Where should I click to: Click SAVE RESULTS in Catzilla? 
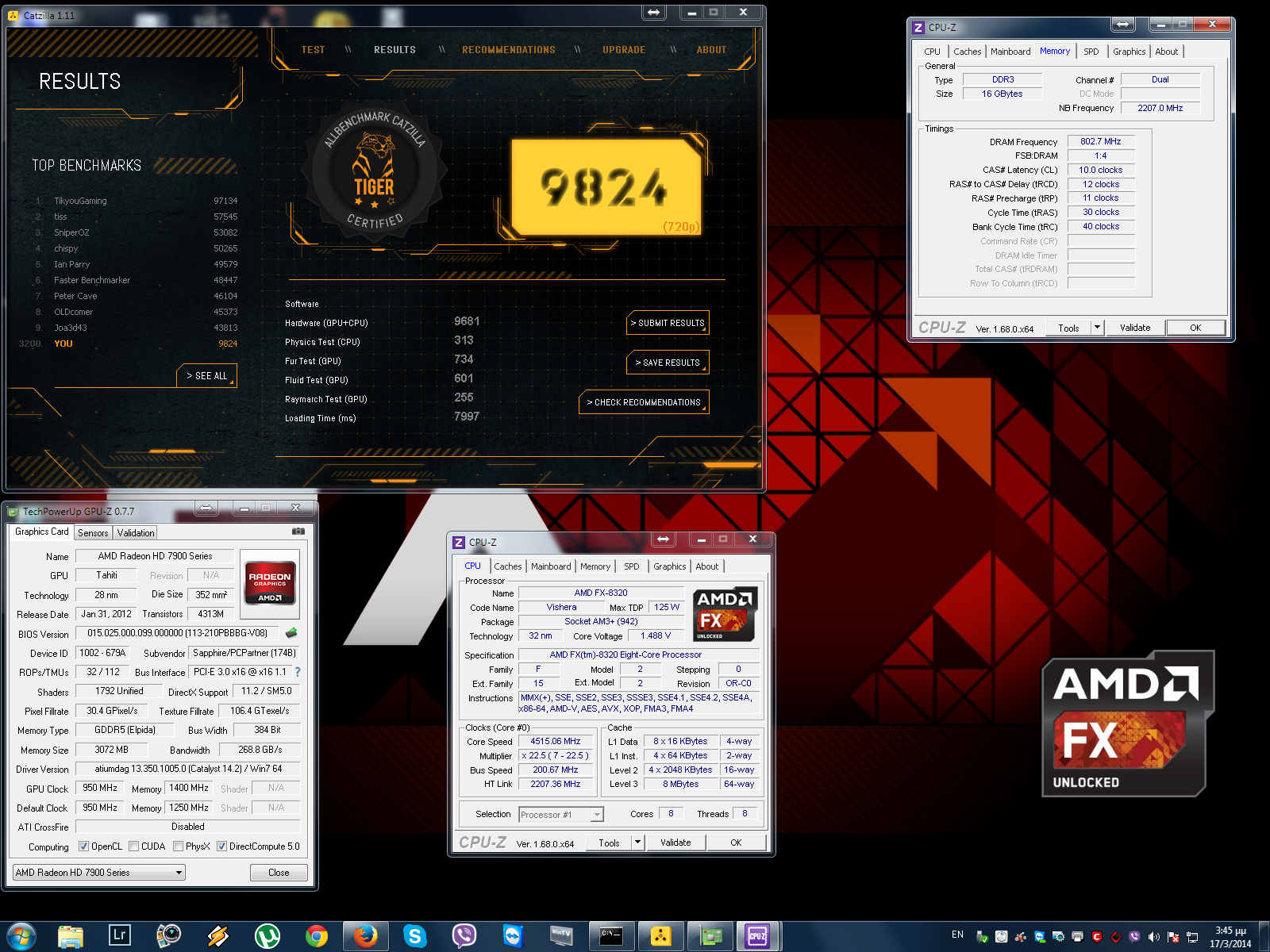[668, 363]
